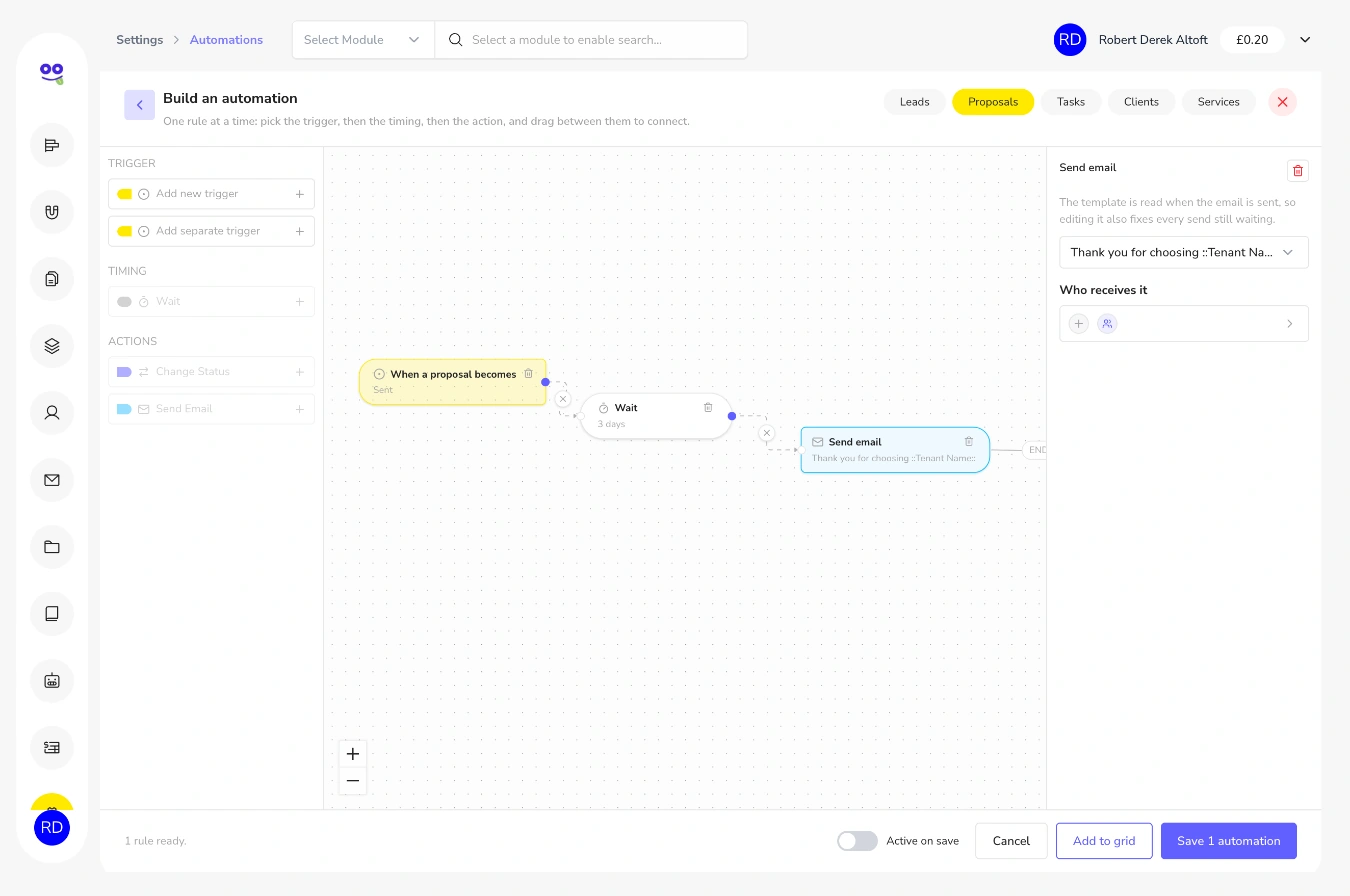Screen dimensions: 1350x896
Task: Toggle the Active on save switch
Action: click(x=857, y=841)
